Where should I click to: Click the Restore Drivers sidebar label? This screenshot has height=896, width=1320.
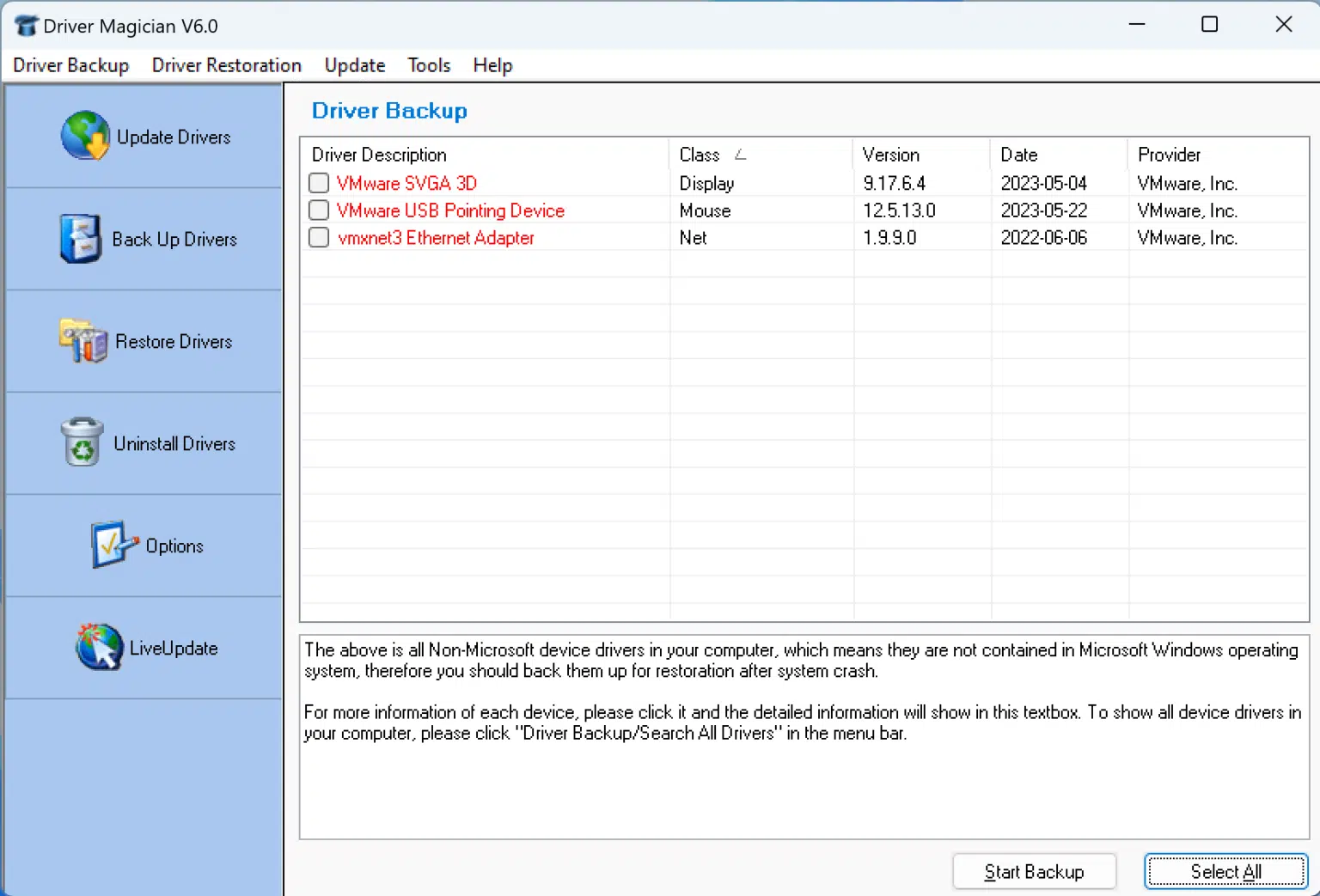tap(174, 342)
